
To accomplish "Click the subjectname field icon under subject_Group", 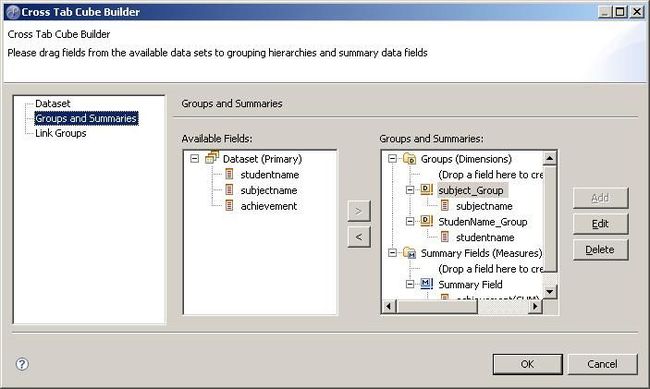I will coord(445,205).
